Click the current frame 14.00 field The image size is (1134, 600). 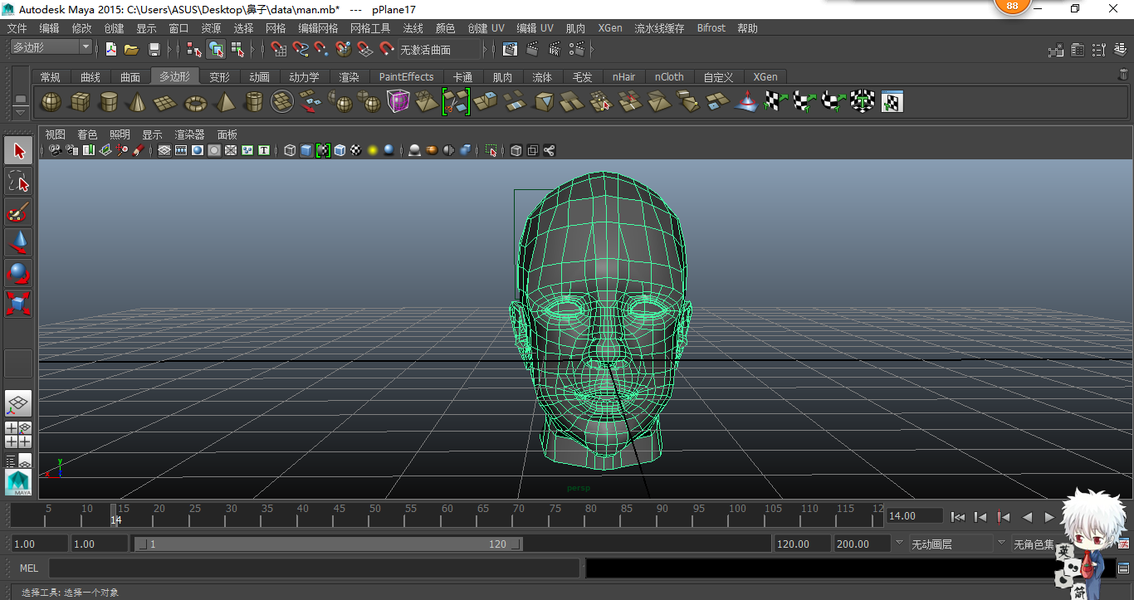tap(913, 516)
